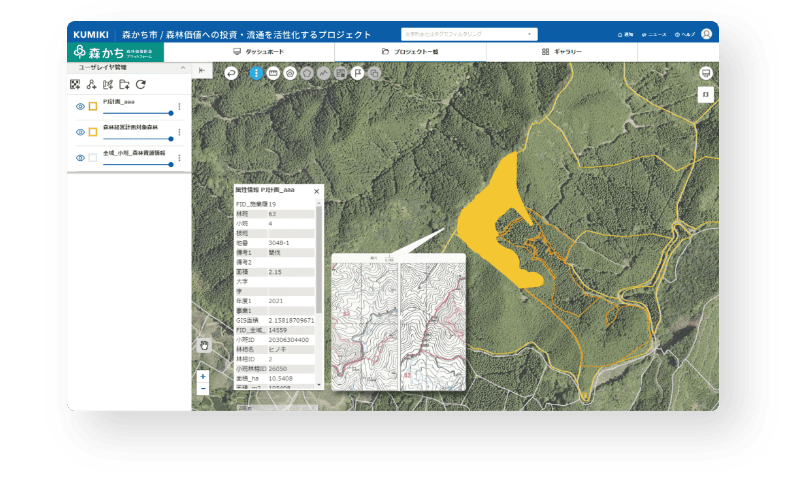Viewport: 790px width, 482px height.
Task: Collapse the ユーザレイヤ管理 panel
Action: pyautogui.click(x=183, y=67)
